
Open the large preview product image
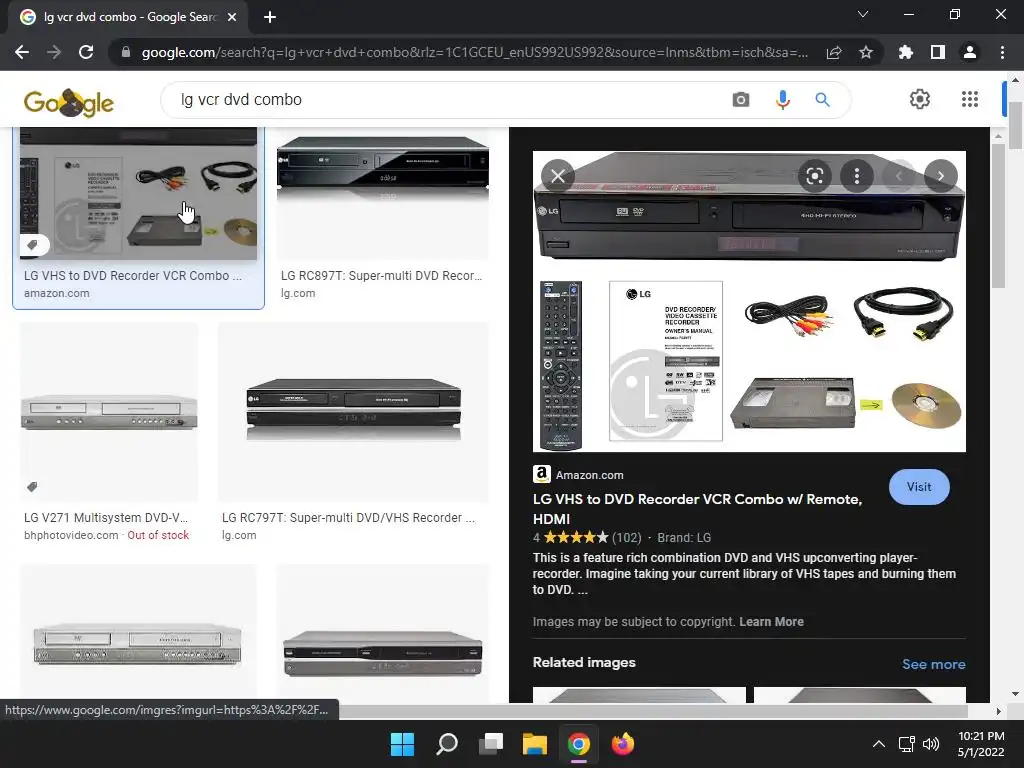[x=749, y=301]
